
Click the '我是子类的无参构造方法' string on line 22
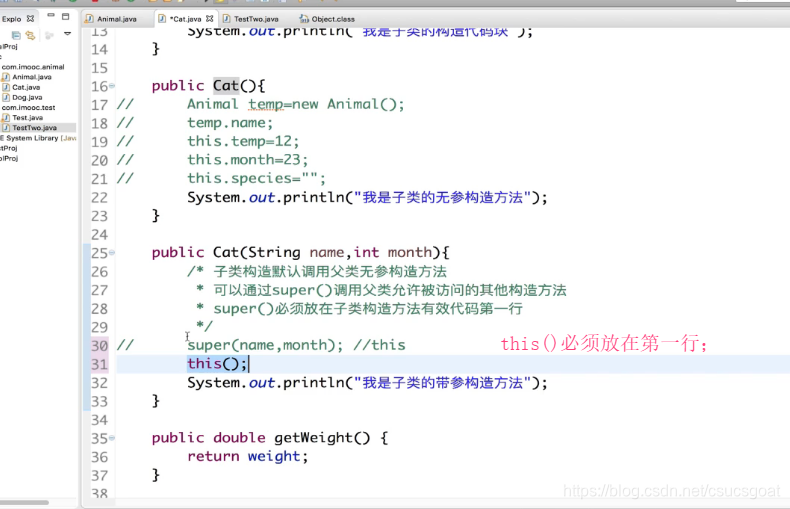coord(442,198)
